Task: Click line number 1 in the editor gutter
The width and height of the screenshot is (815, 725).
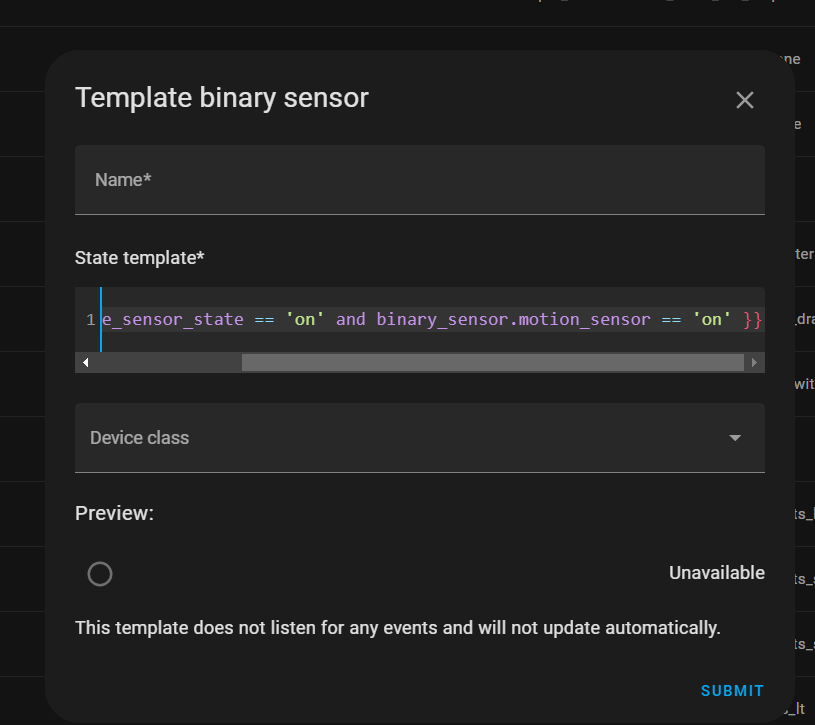Action: (90, 320)
